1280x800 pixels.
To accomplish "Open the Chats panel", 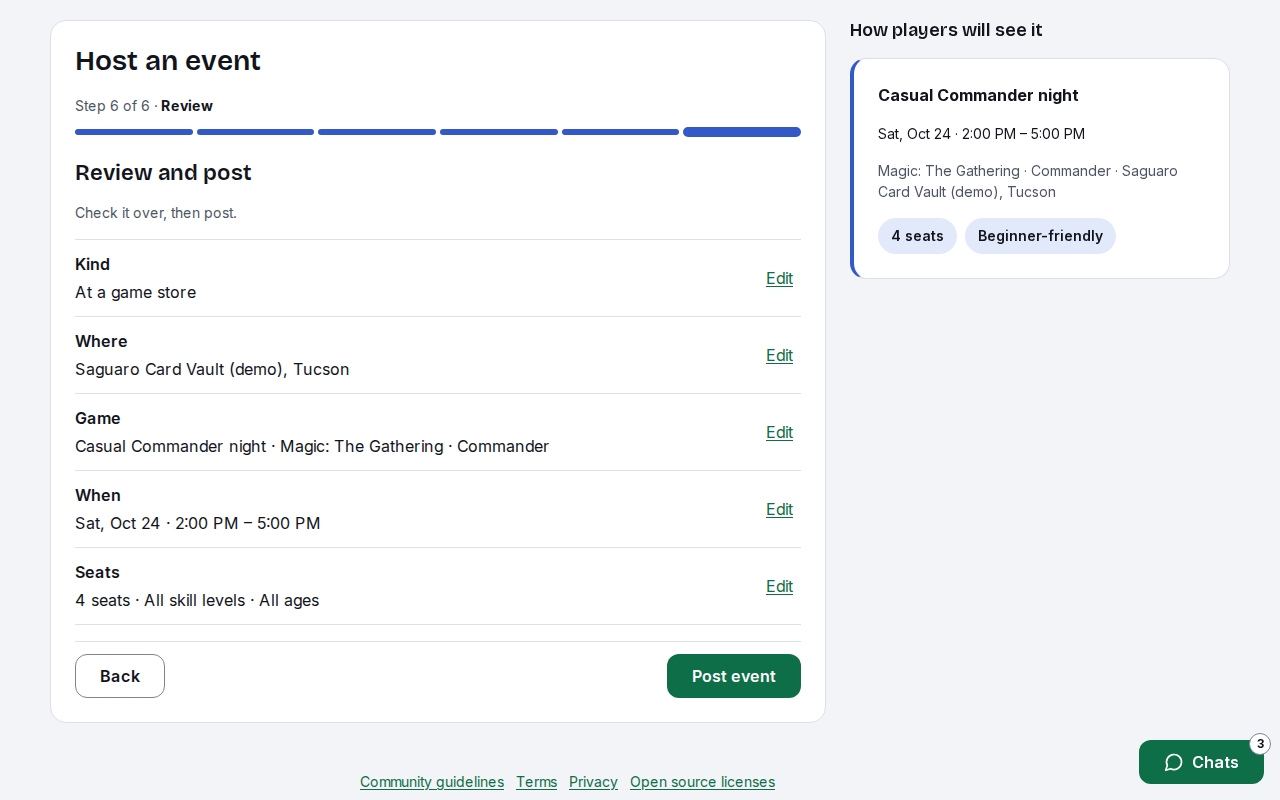I will coord(1201,762).
